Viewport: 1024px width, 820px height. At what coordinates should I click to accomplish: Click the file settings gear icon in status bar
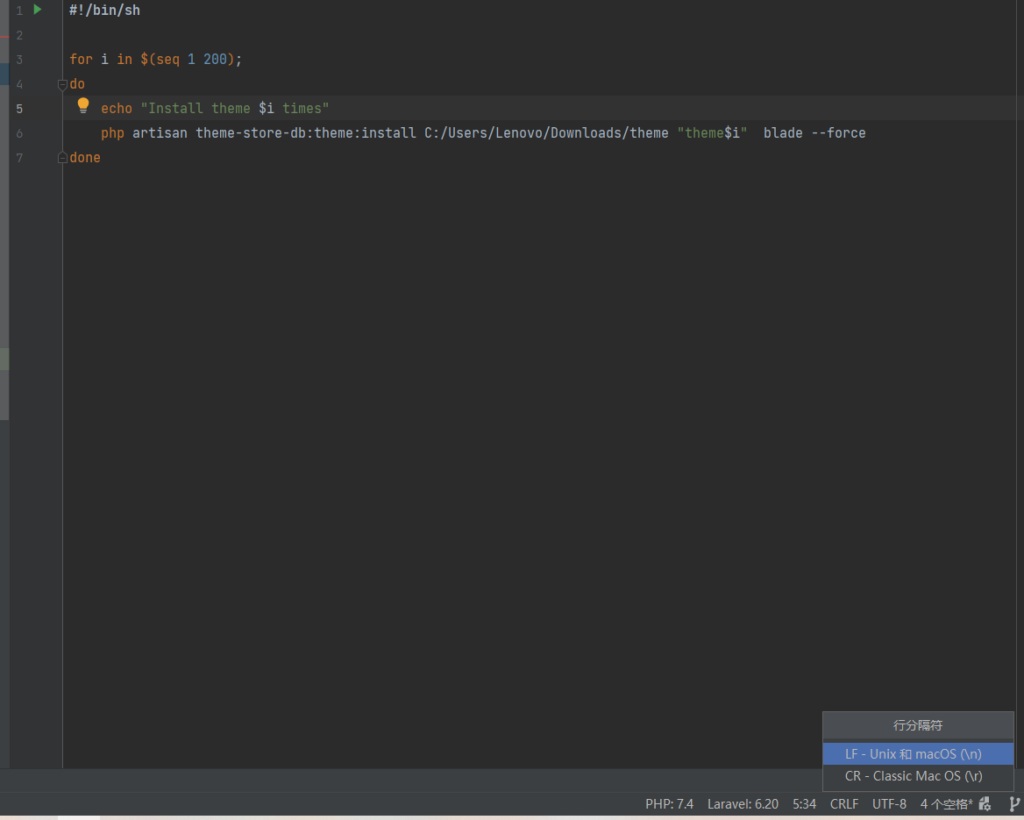985,804
